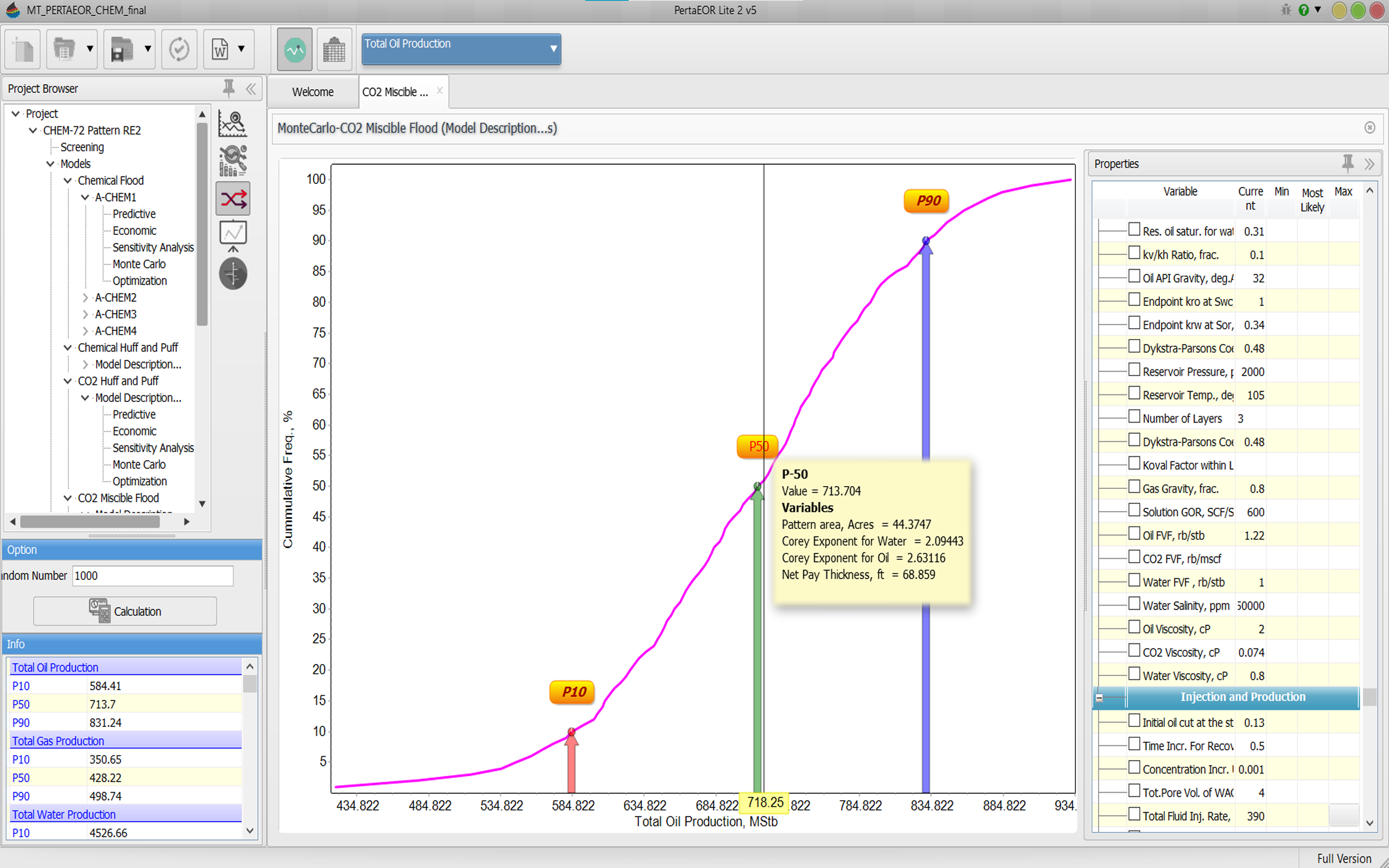Check the Total Fluid Inj. Rate checkbox
The width and height of the screenshot is (1389, 868).
tap(1133, 814)
